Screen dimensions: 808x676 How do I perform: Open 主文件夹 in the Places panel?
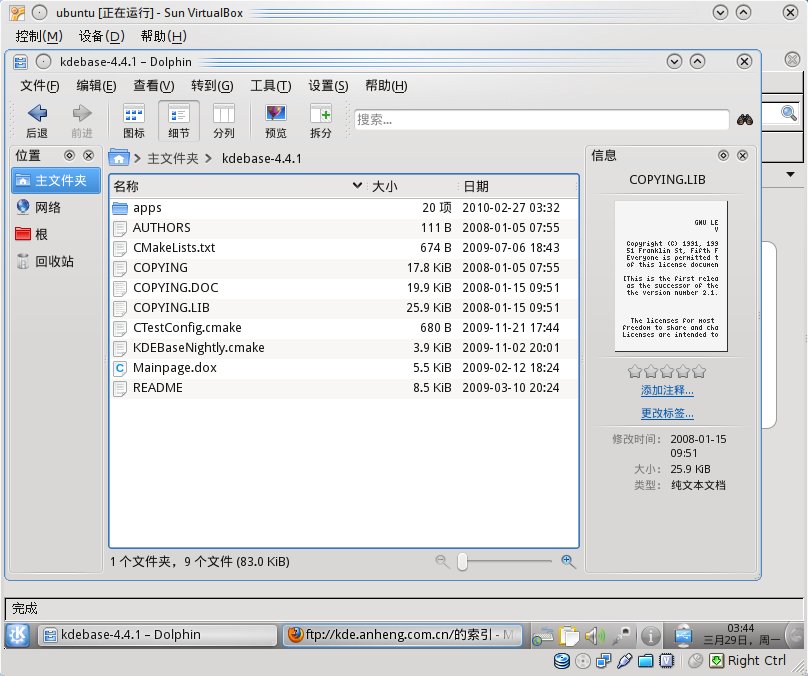click(x=56, y=180)
